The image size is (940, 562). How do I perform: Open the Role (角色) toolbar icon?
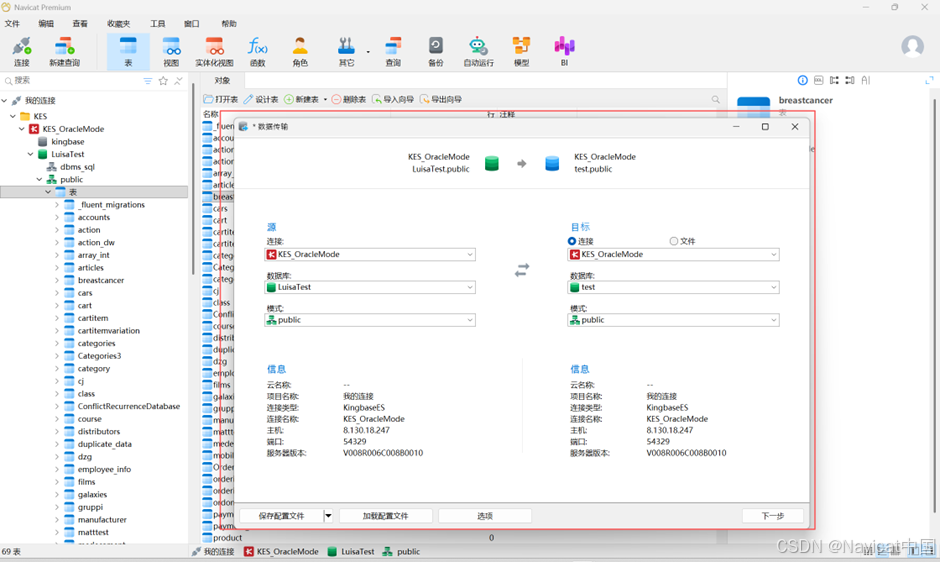coord(300,52)
